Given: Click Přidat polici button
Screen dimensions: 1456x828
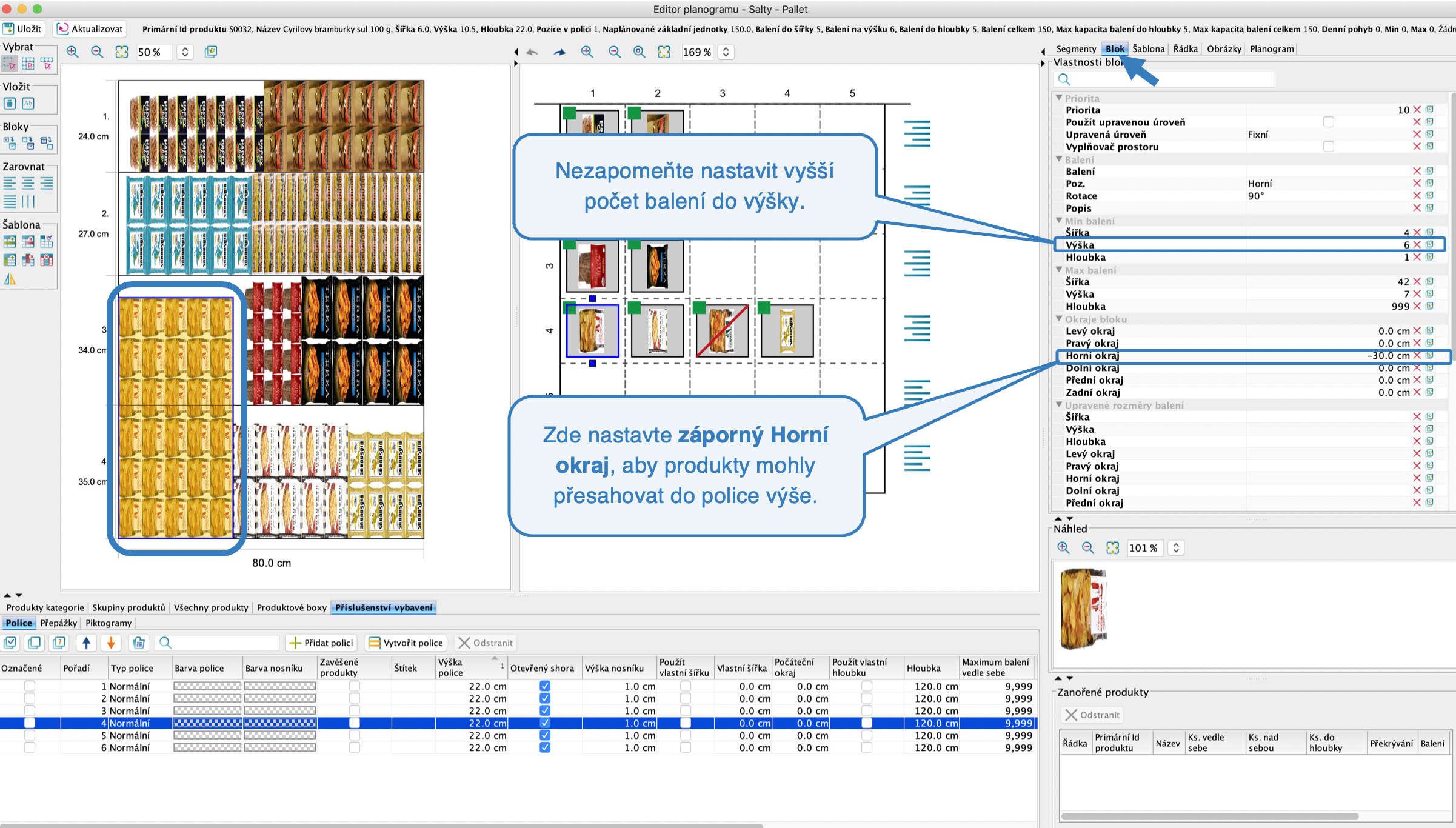Looking at the screenshot, I should (x=321, y=643).
